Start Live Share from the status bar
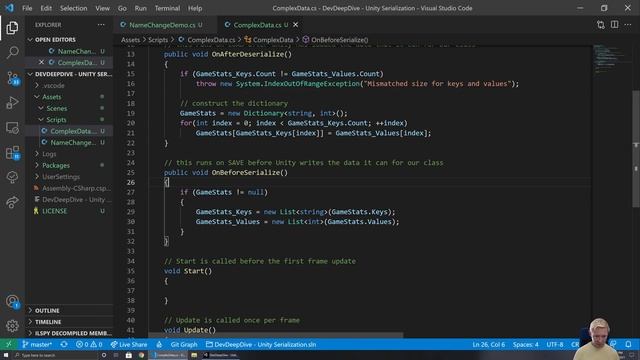The width and height of the screenshot is (640, 360). click(x=129, y=344)
